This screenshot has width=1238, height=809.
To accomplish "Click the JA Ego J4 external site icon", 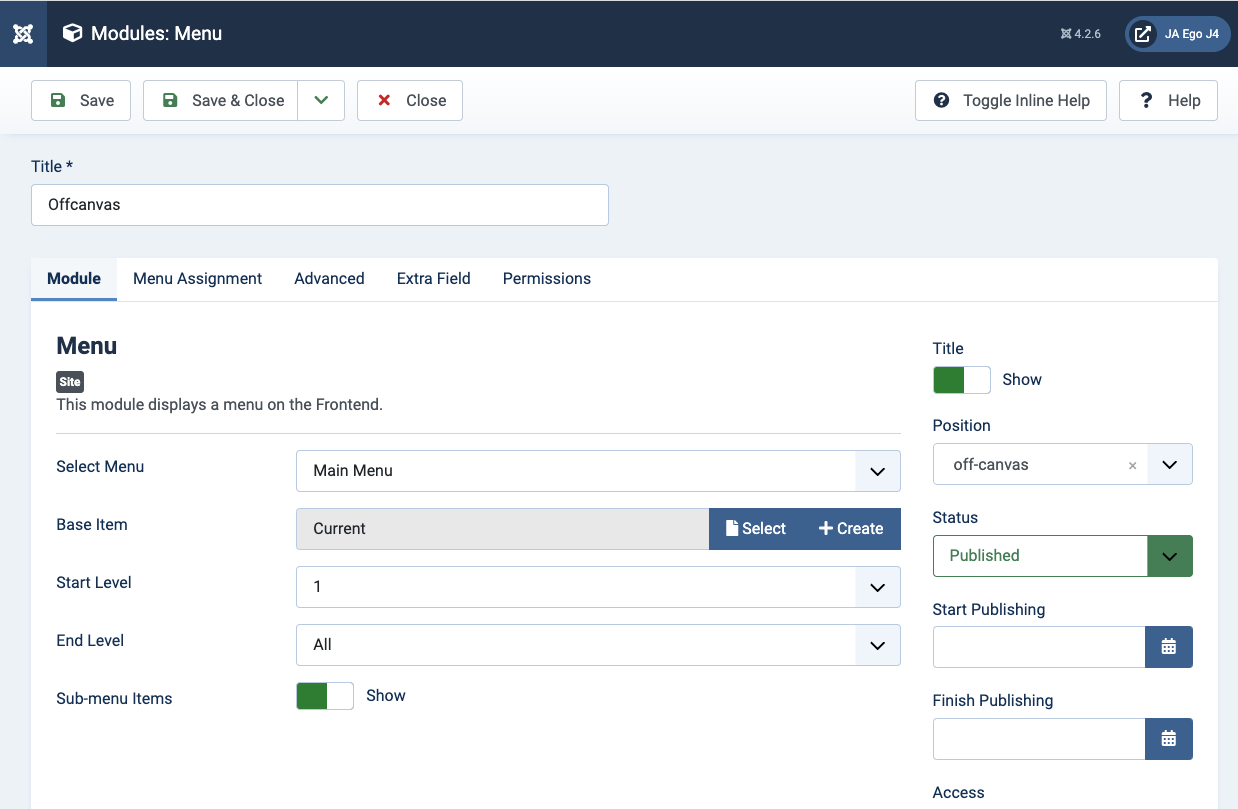I will (x=1142, y=33).
